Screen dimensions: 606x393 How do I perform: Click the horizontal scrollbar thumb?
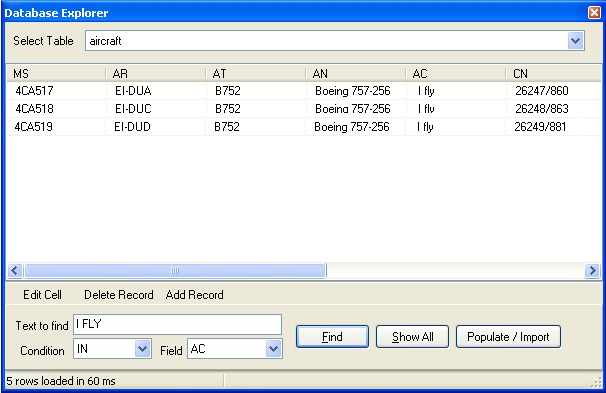tap(175, 271)
